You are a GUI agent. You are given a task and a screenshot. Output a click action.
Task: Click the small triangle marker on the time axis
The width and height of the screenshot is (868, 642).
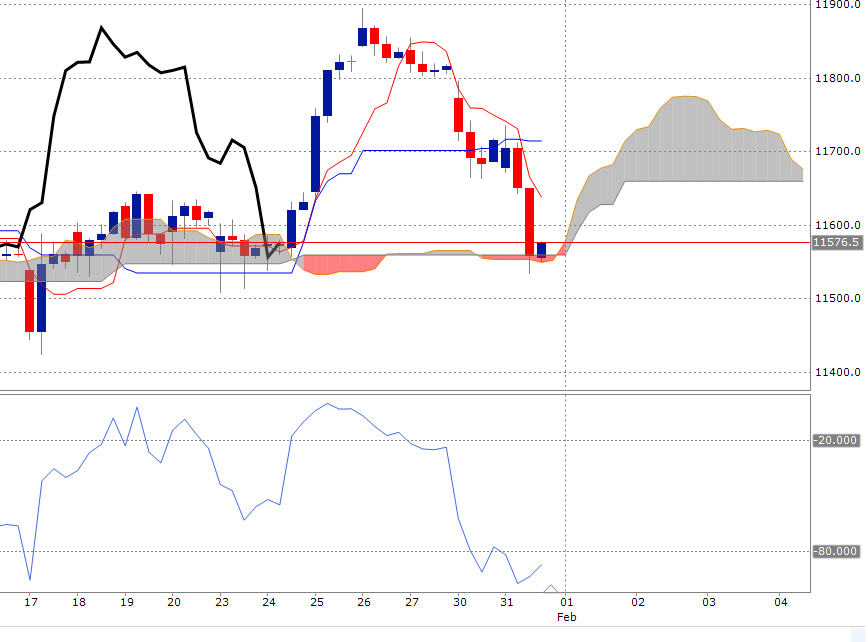(550, 588)
